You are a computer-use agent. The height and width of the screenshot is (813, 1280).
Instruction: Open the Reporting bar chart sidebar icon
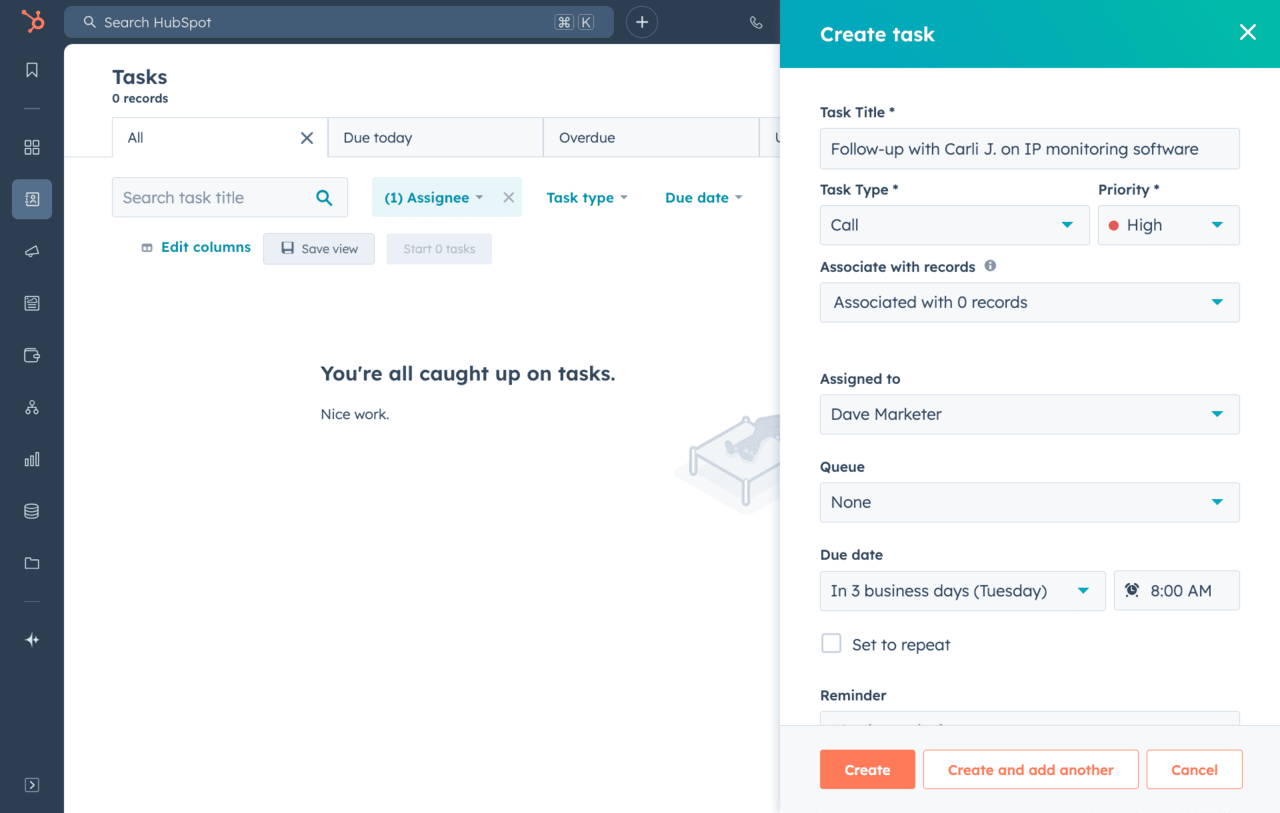(x=32, y=459)
